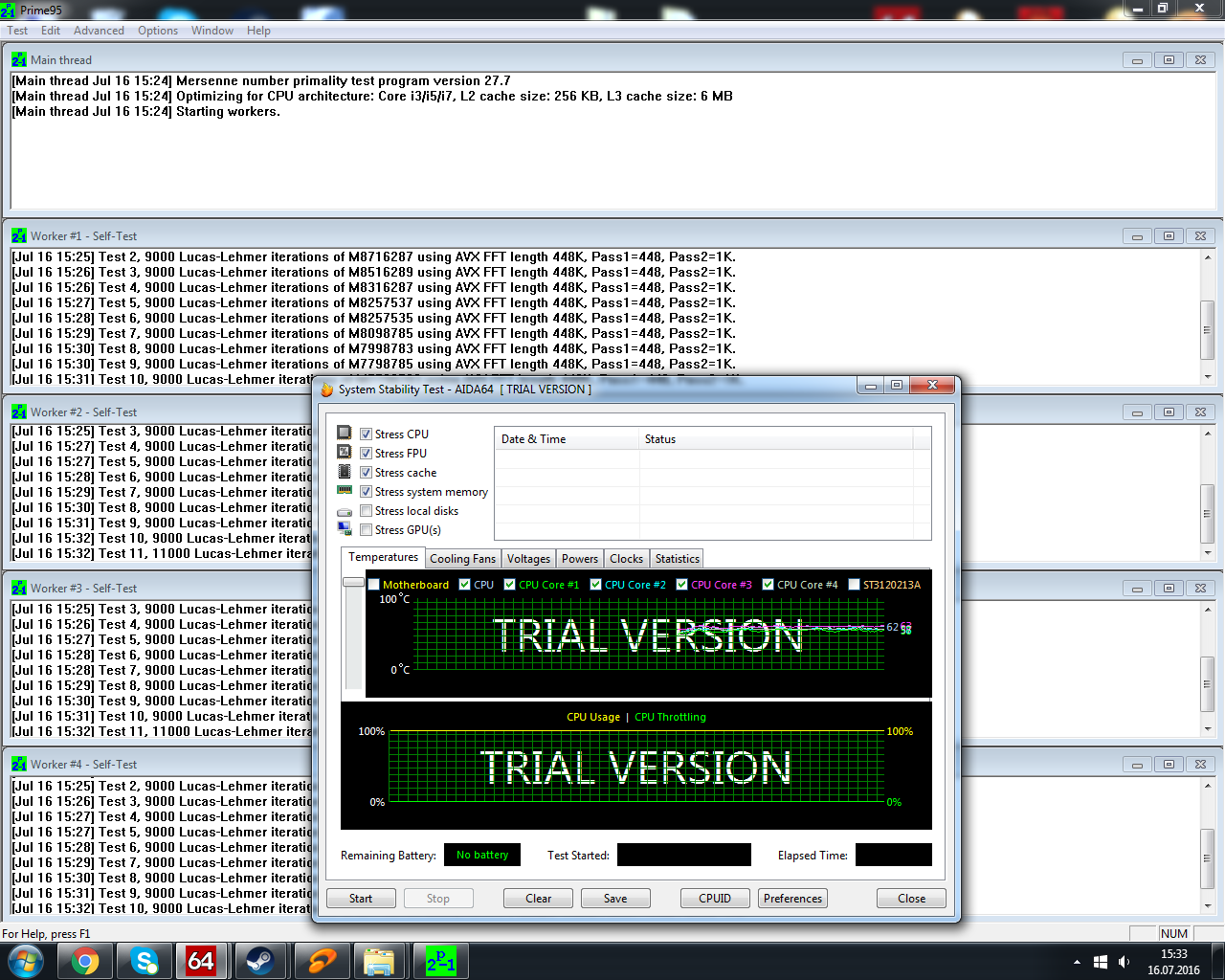This screenshot has height=980, width=1225.
Task: Click the Stress CPU chip icon
Action: click(345, 433)
